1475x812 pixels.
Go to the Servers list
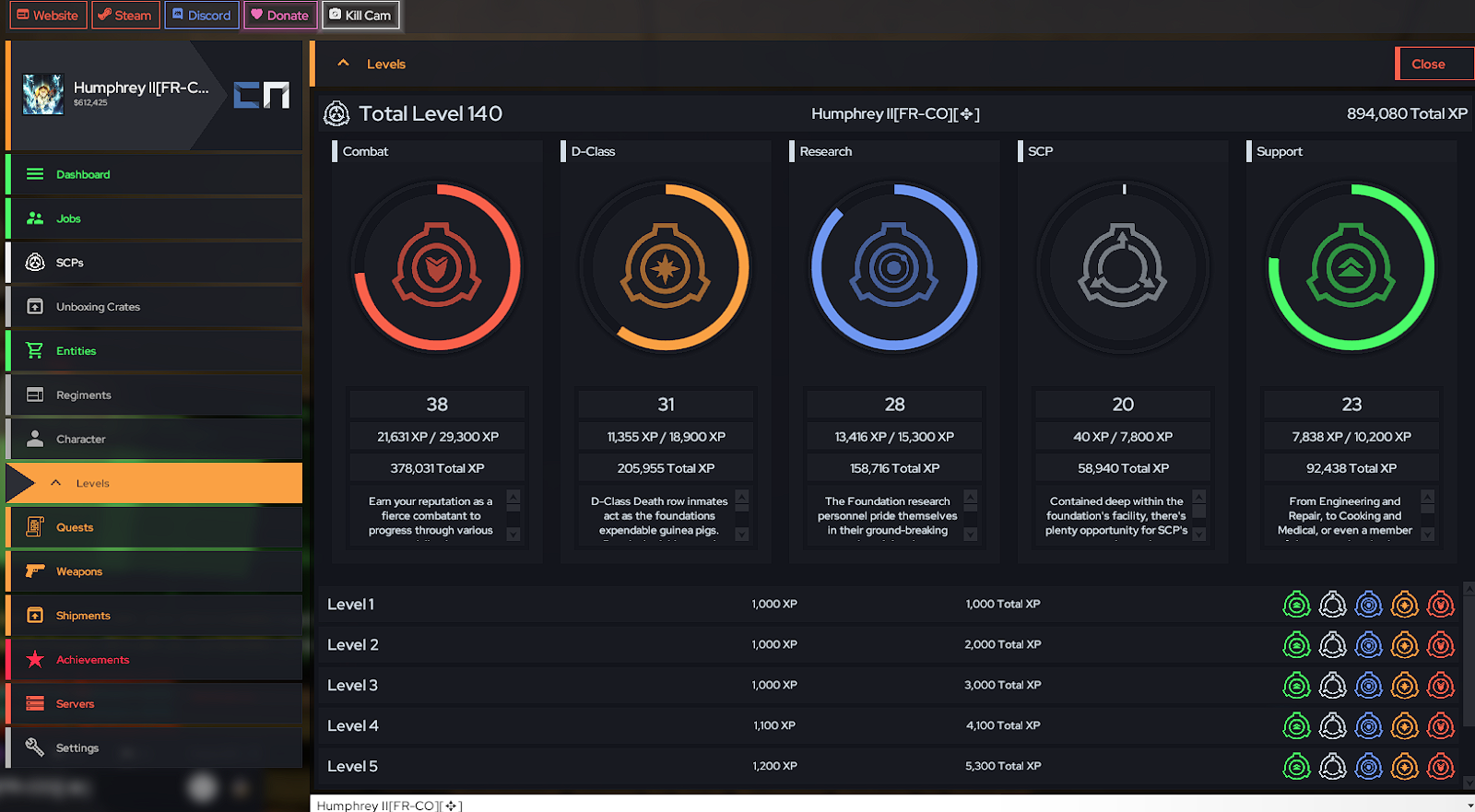pyautogui.click(x=154, y=704)
